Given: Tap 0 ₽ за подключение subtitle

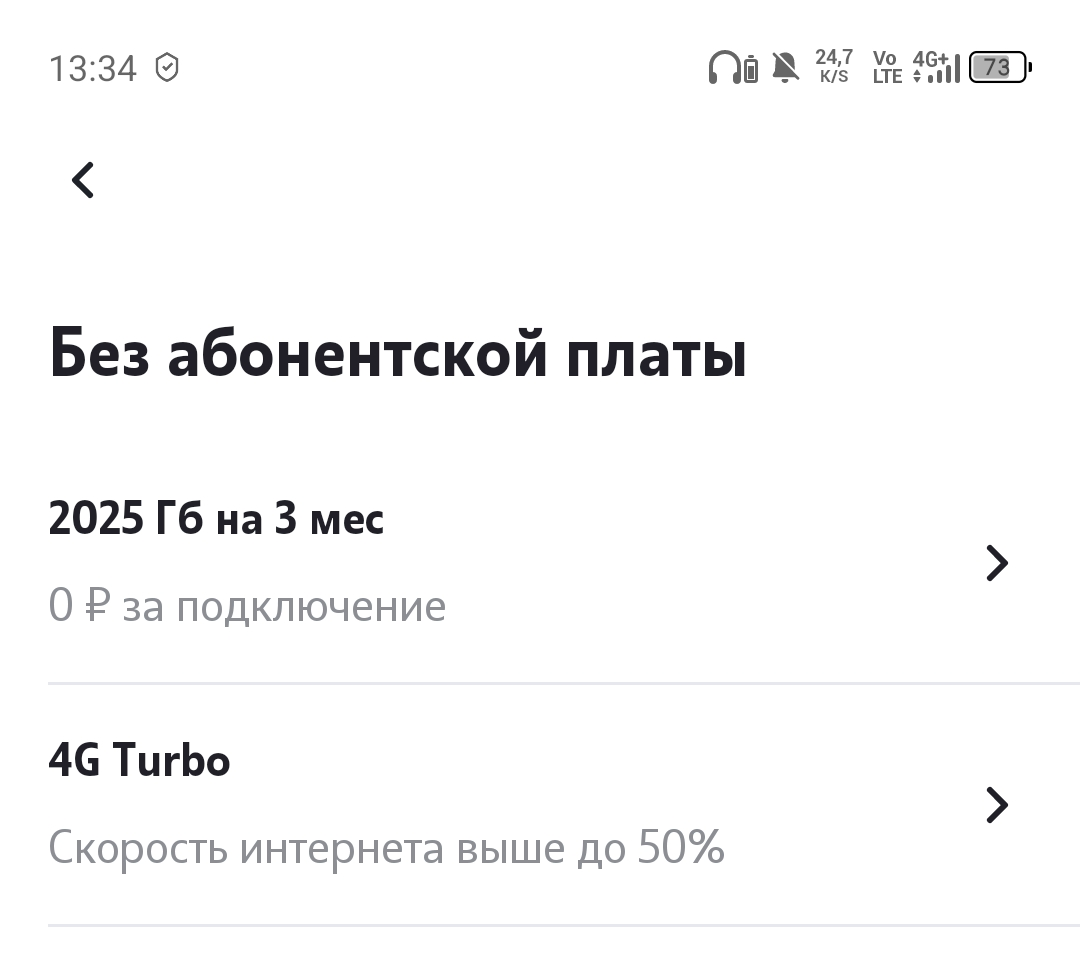Looking at the screenshot, I should coord(247,607).
